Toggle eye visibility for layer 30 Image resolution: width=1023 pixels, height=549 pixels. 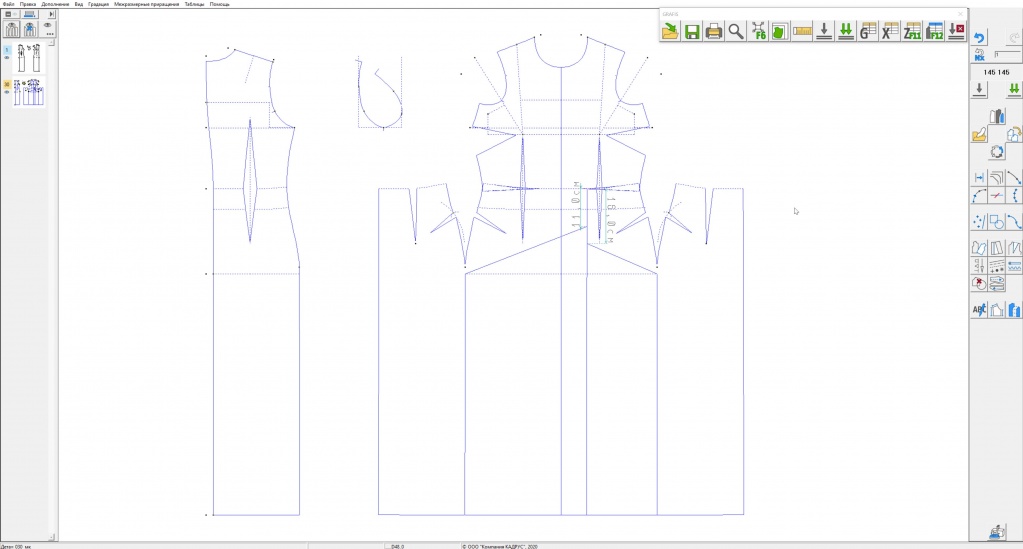click(7, 92)
